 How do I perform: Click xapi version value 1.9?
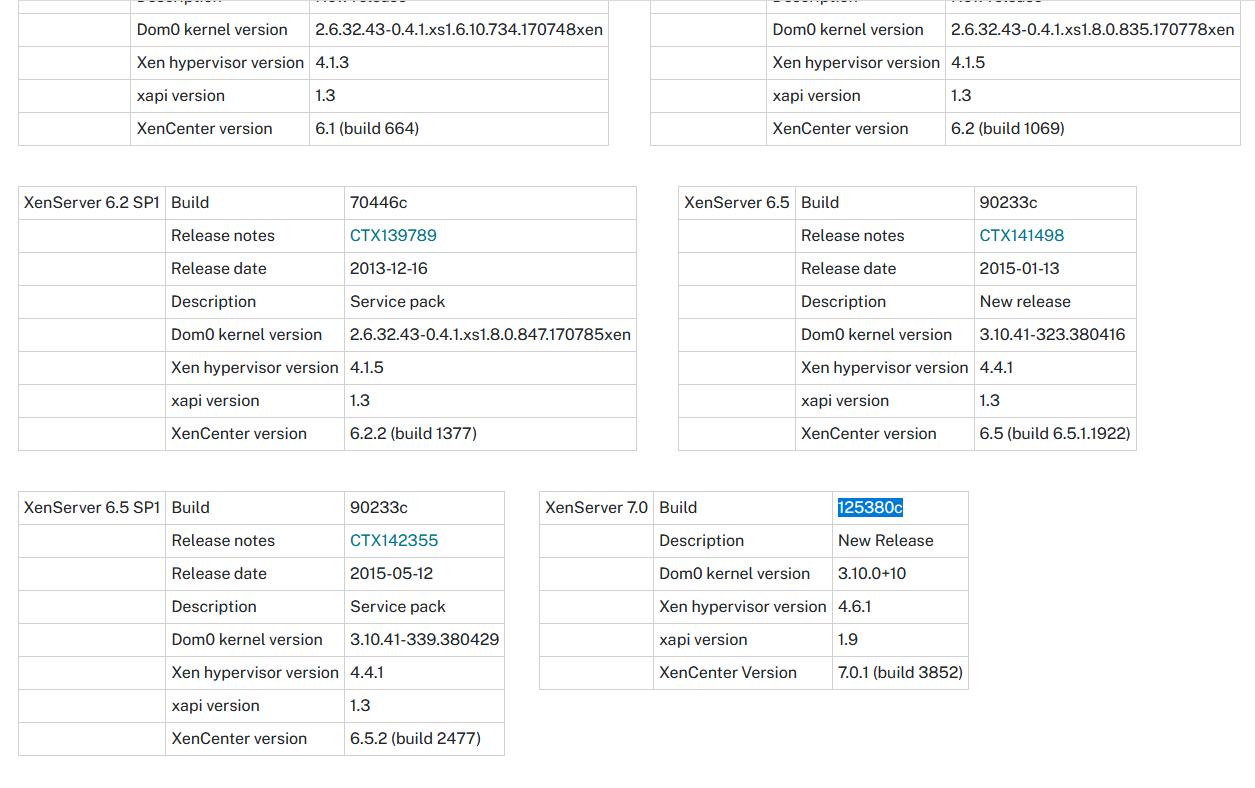(x=848, y=640)
